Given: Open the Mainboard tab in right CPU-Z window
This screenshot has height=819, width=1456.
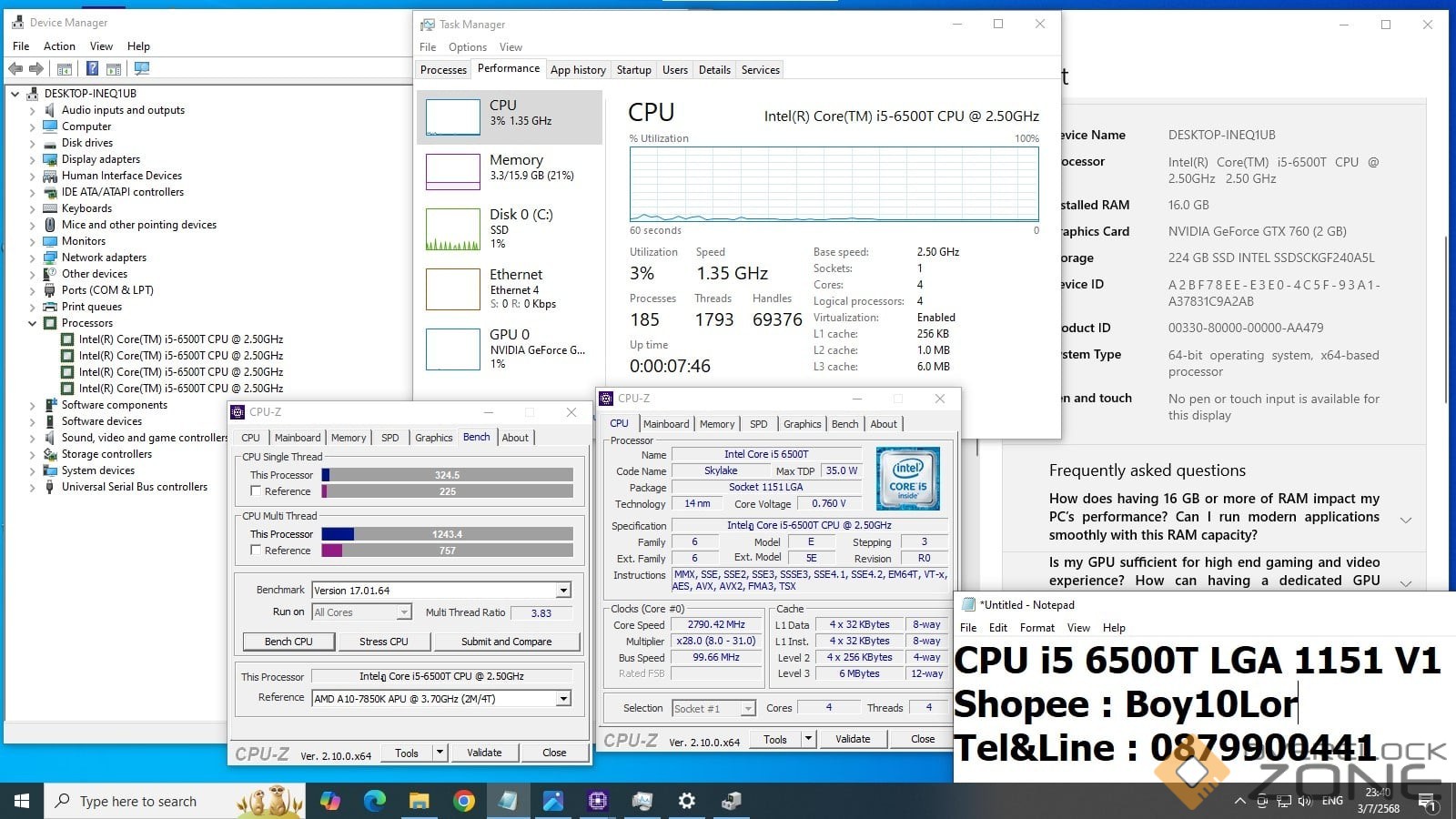Looking at the screenshot, I should click(665, 424).
